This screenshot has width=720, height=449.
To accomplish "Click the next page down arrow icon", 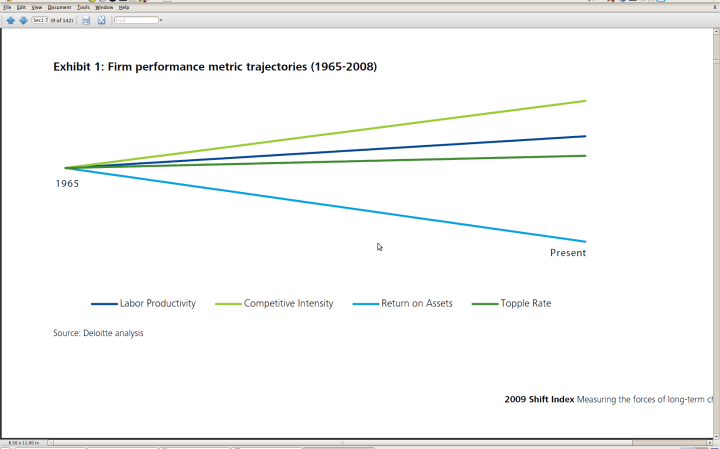I will tap(23, 20).
